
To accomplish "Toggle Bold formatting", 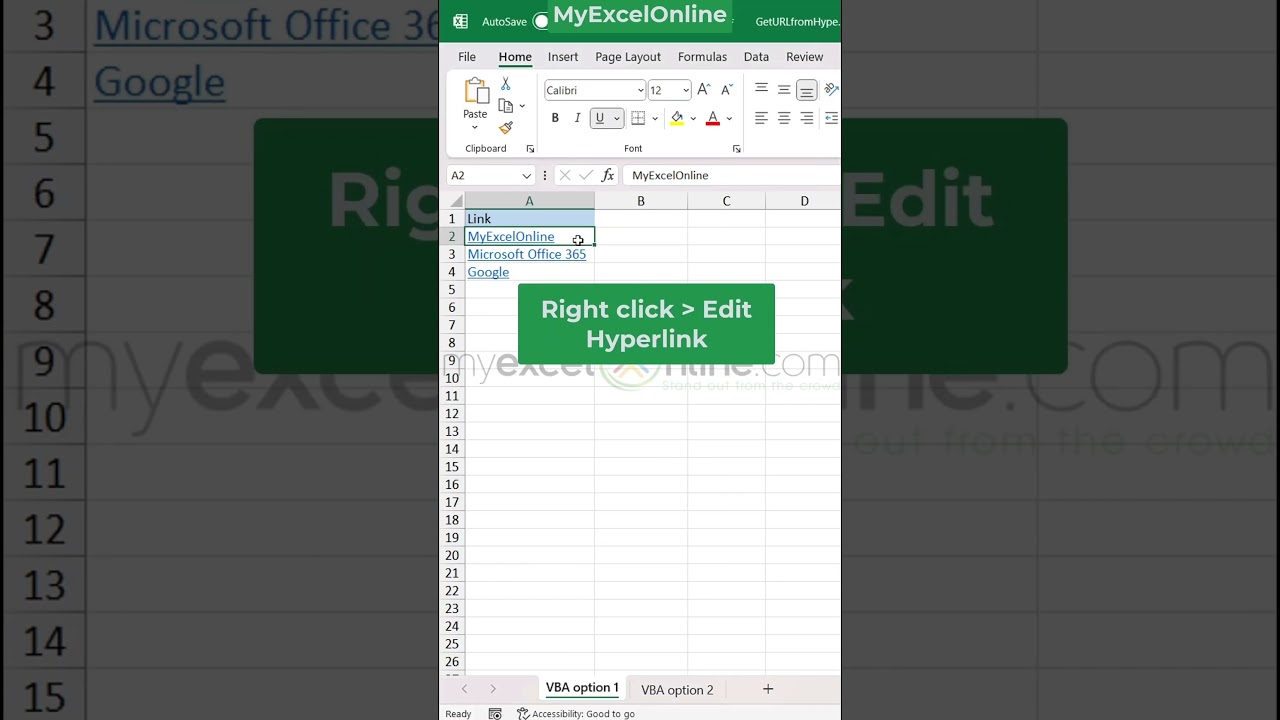I will [x=555, y=118].
